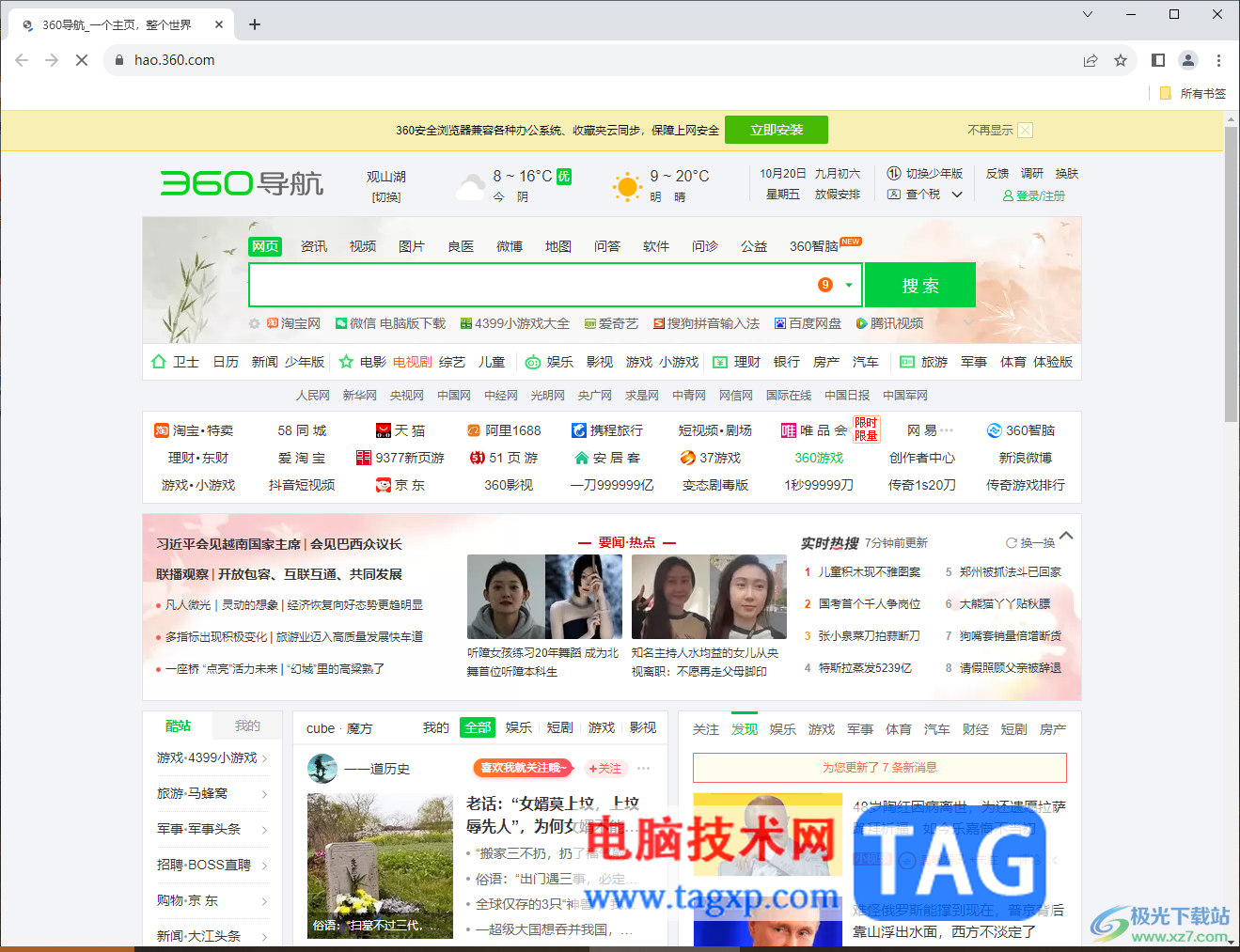Click the 为您更新了7条新消息 refresh bar
The image size is (1240, 952).
coord(880,768)
